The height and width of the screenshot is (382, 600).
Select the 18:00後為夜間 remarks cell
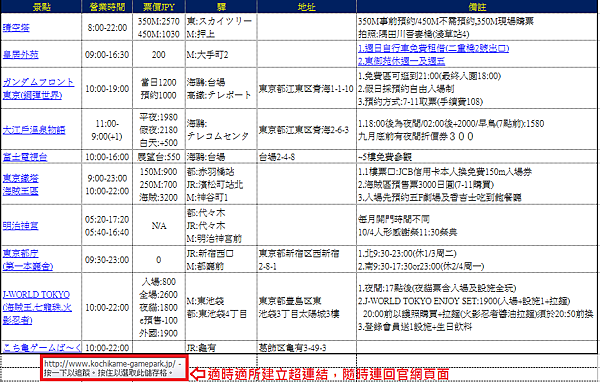(x=477, y=130)
